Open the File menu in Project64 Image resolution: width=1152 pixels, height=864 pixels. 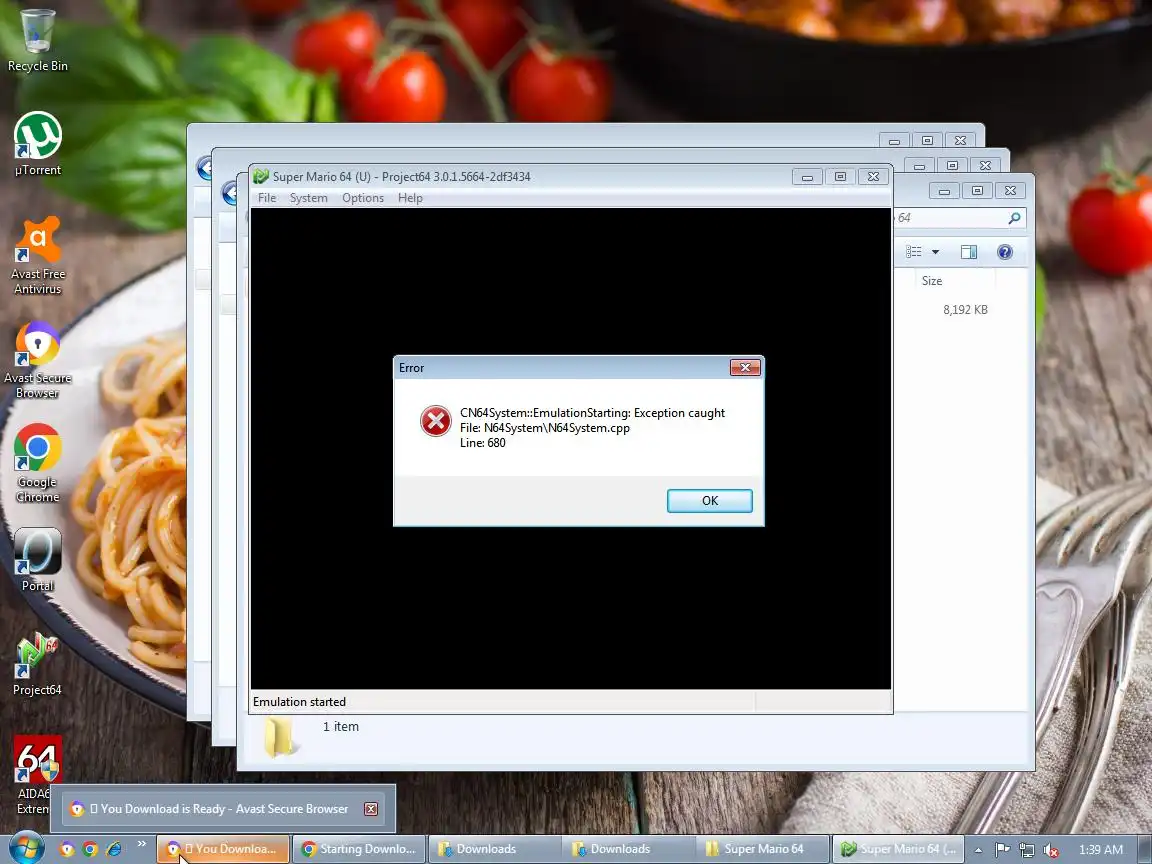click(267, 198)
